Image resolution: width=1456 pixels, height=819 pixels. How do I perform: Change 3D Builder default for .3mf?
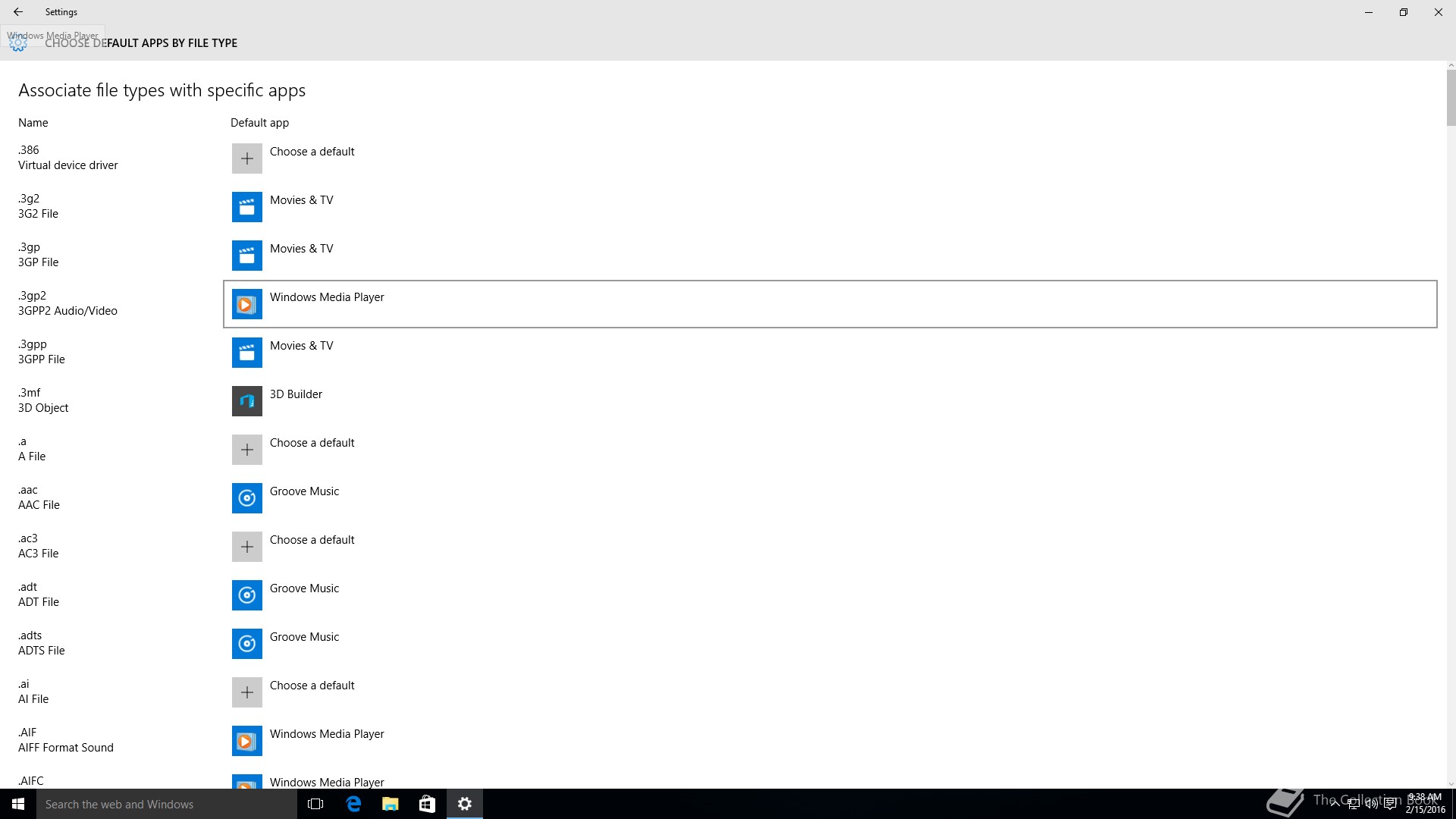830,401
